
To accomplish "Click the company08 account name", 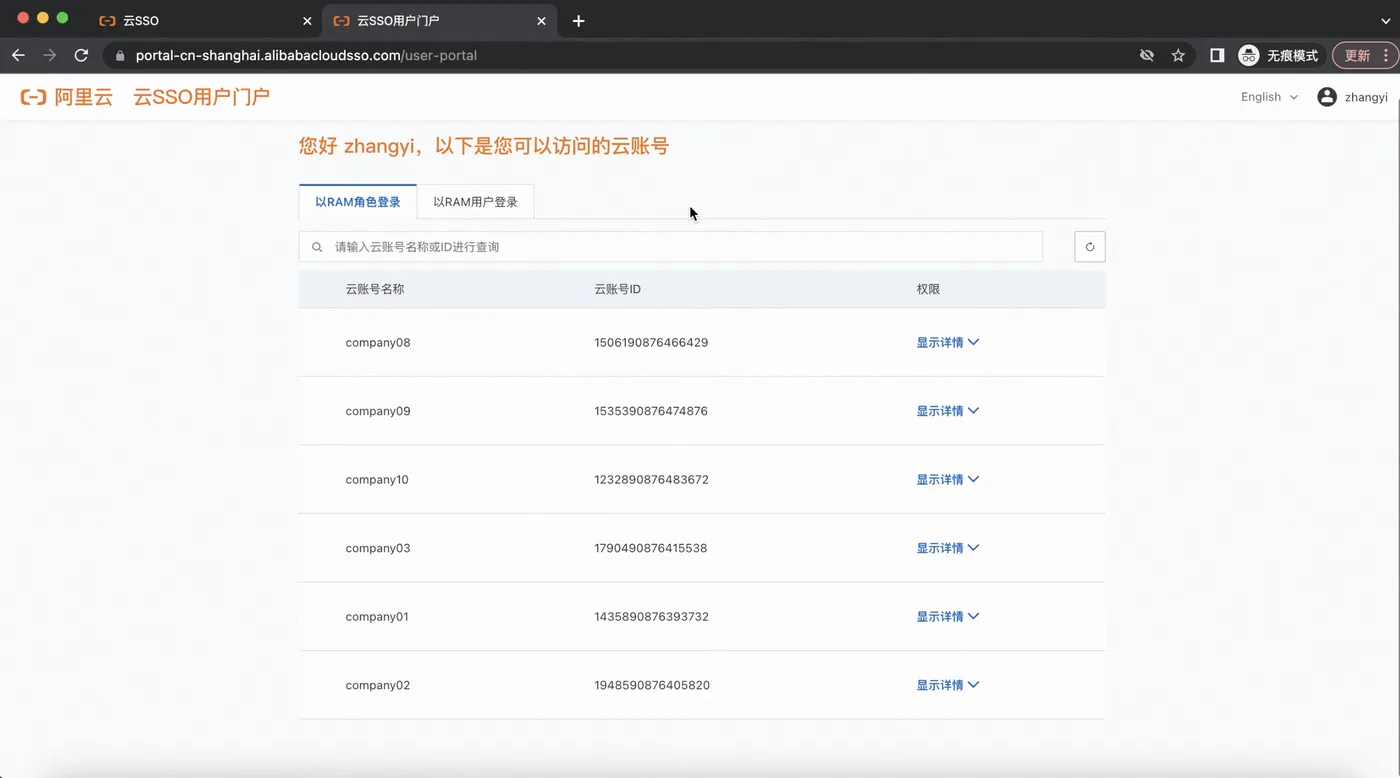I will tap(378, 342).
